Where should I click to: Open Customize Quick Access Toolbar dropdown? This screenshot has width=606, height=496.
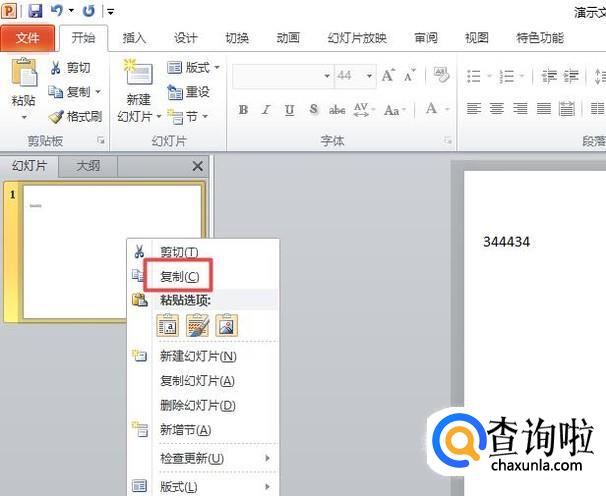111,12
